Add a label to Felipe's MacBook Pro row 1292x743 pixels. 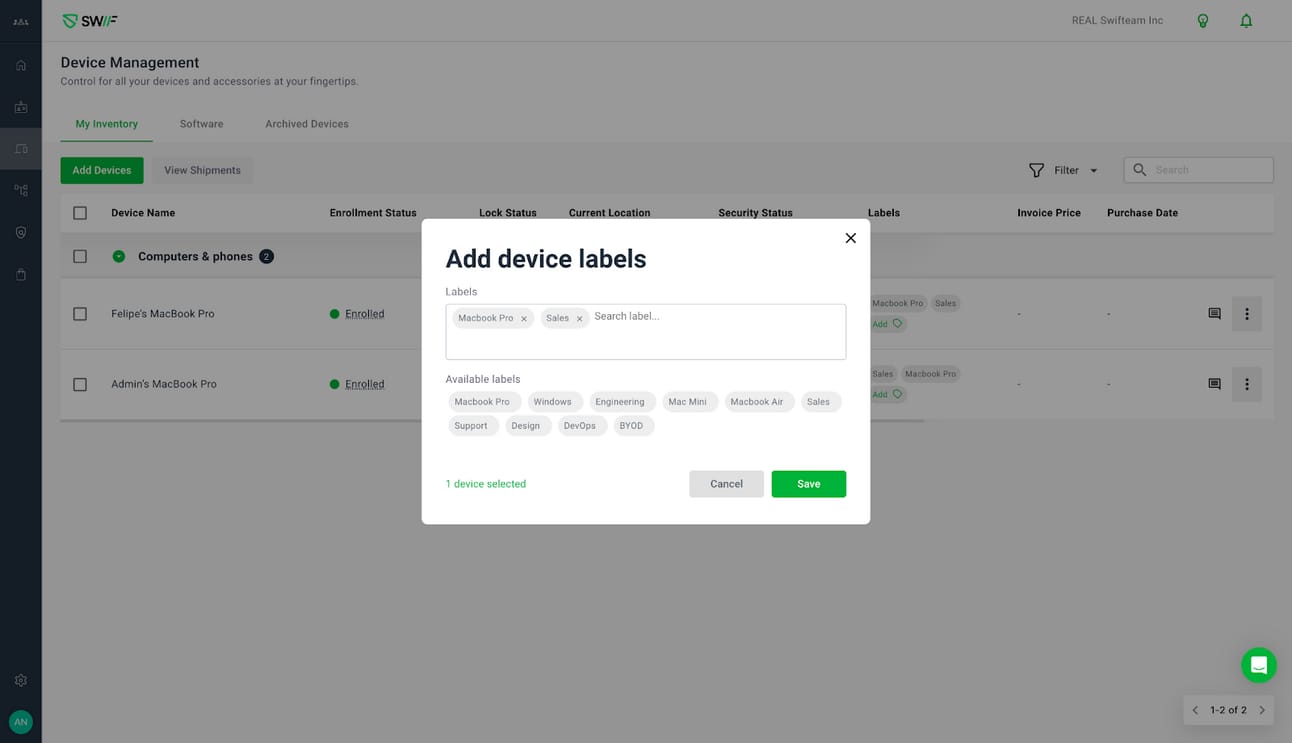click(887, 324)
